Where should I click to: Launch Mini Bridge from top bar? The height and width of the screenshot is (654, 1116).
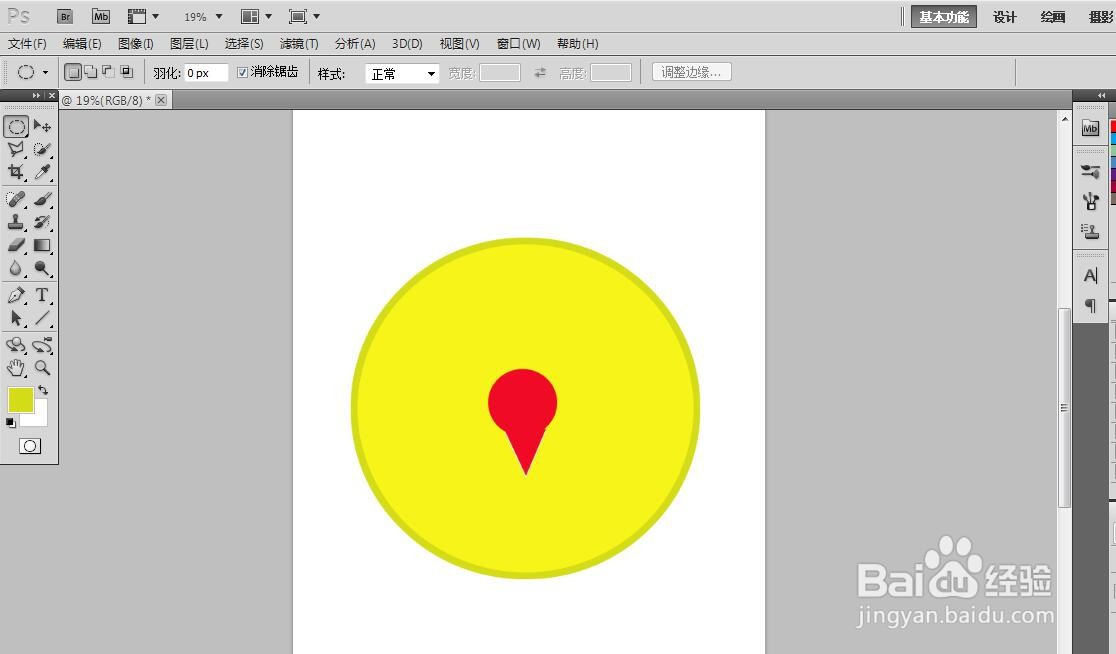click(x=101, y=16)
